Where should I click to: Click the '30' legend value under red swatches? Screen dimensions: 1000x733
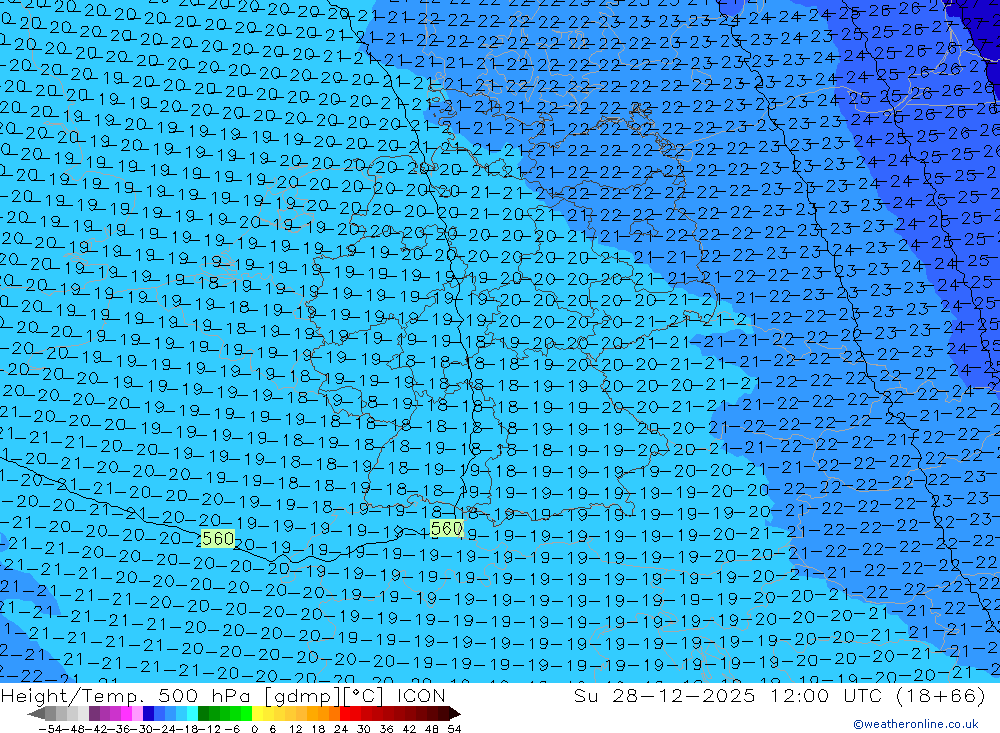[x=364, y=729]
